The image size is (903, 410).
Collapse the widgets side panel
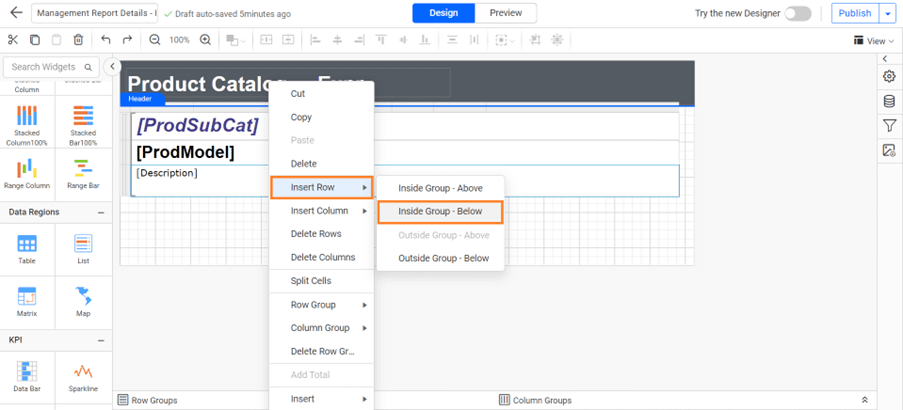112,67
